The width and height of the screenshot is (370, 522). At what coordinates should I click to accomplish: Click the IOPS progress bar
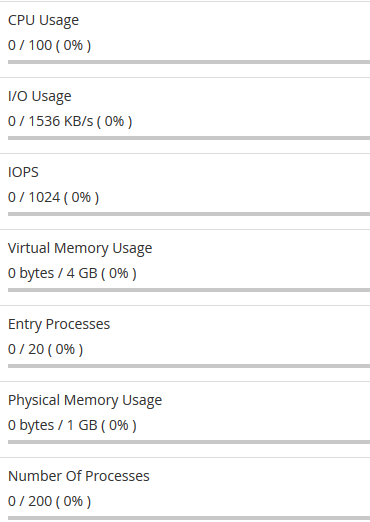(x=189, y=214)
